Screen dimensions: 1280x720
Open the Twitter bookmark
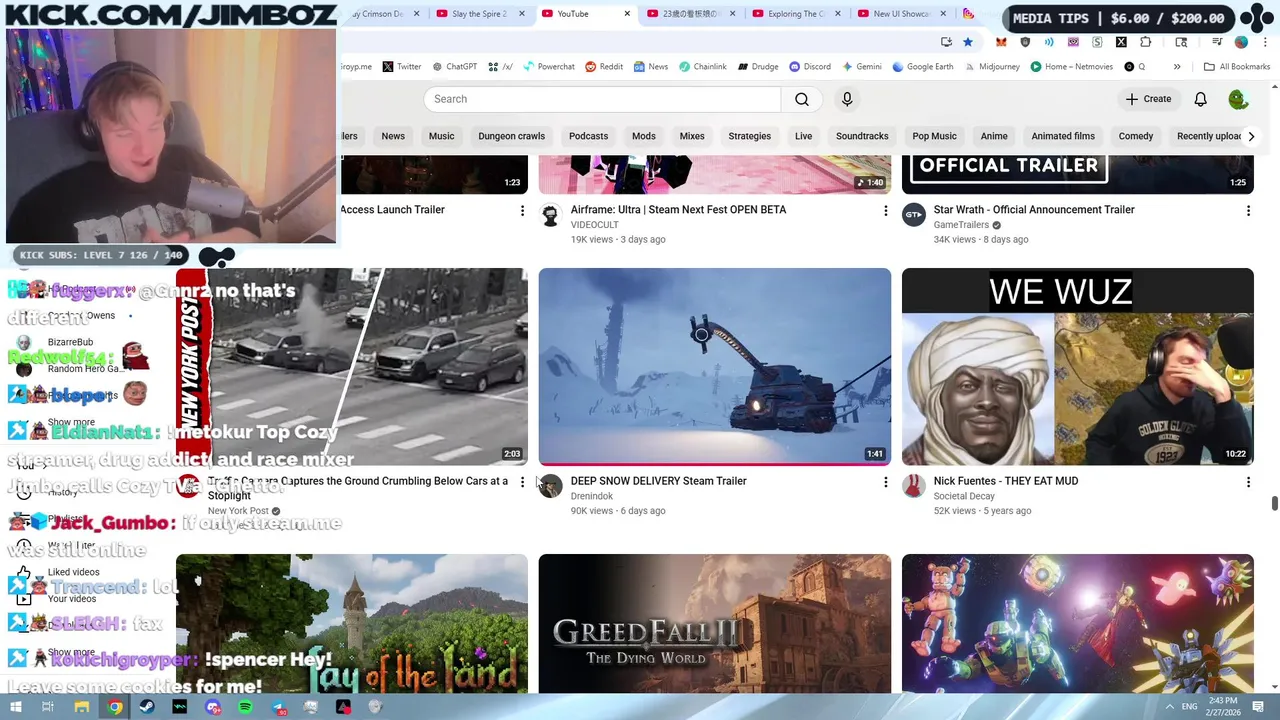click(x=402, y=67)
